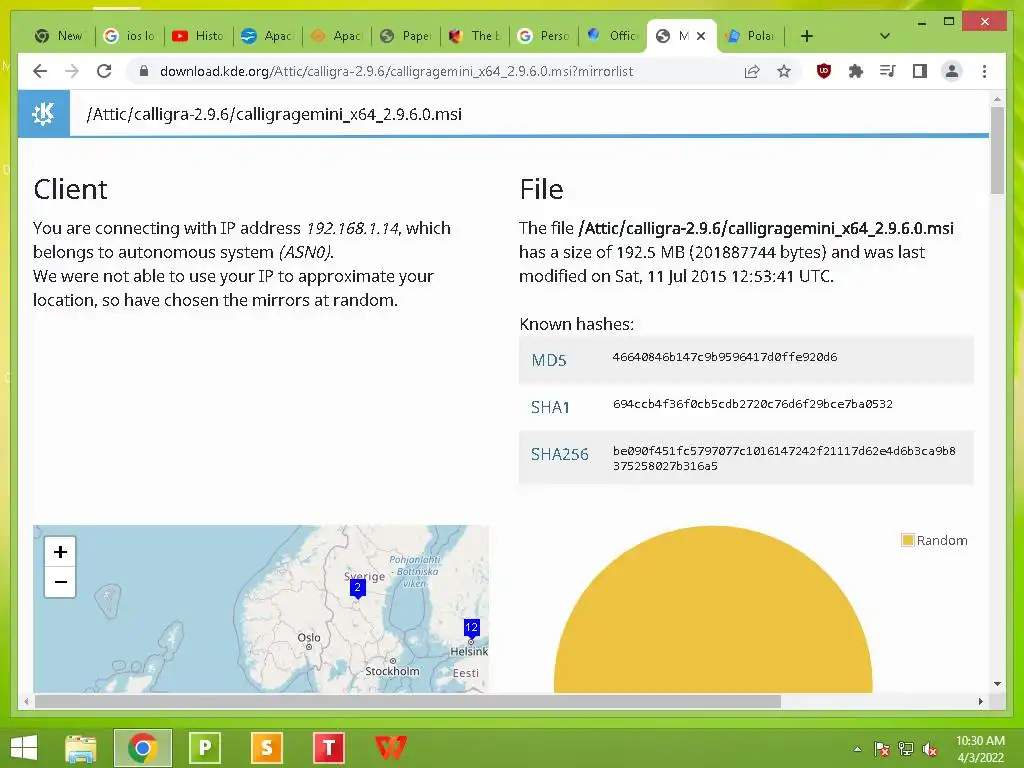Click the muted volume tray icon
The height and width of the screenshot is (768, 1024).
point(930,749)
